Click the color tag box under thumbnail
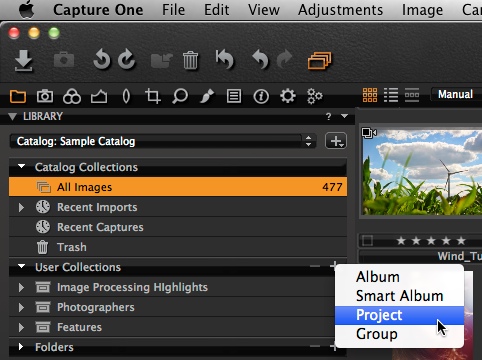Viewport: 482px width, 360px height. tap(367, 240)
